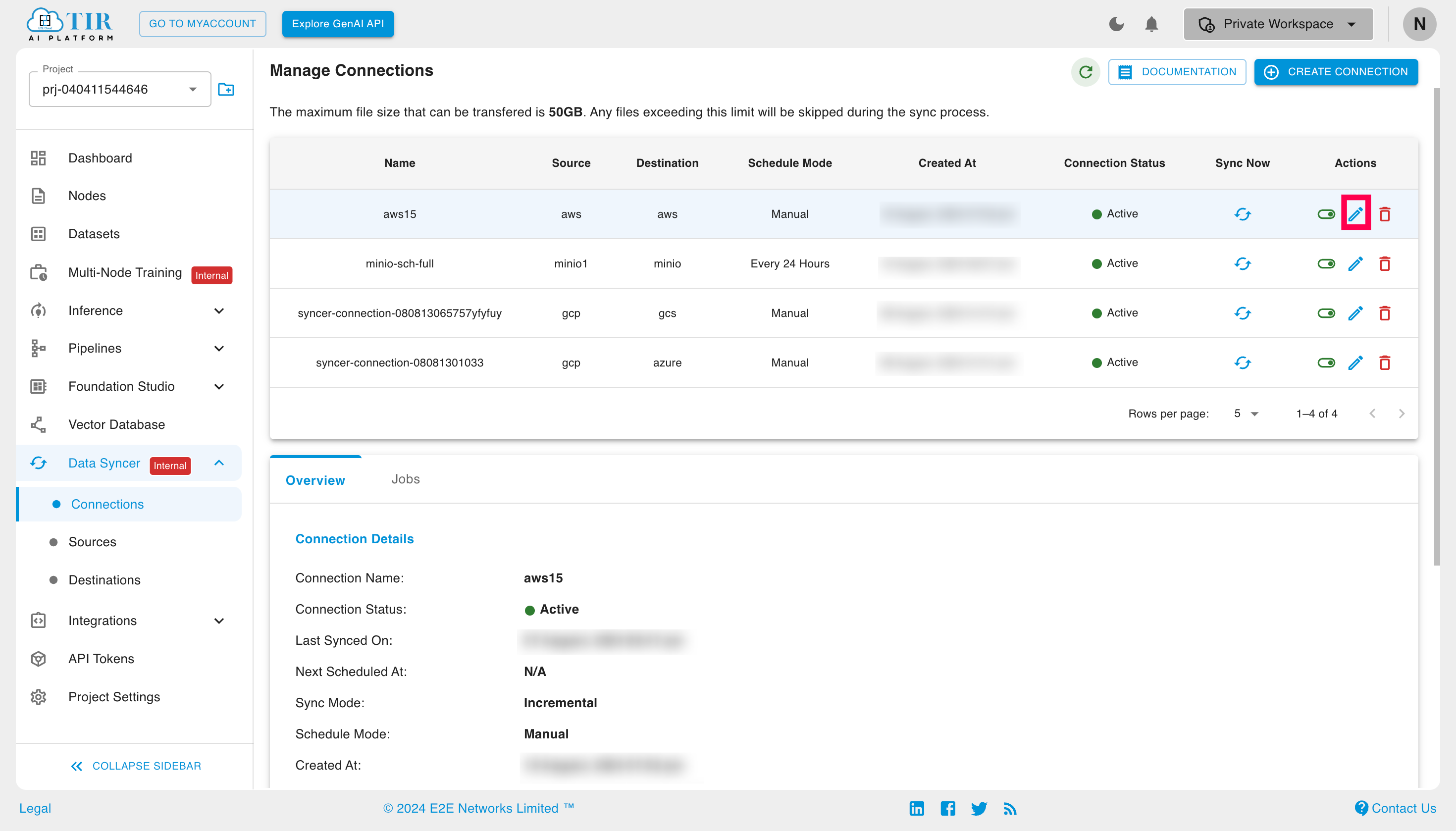Toggle dark mode moon icon
The height and width of the screenshot is (831, 1456).
pos(1116,24)
